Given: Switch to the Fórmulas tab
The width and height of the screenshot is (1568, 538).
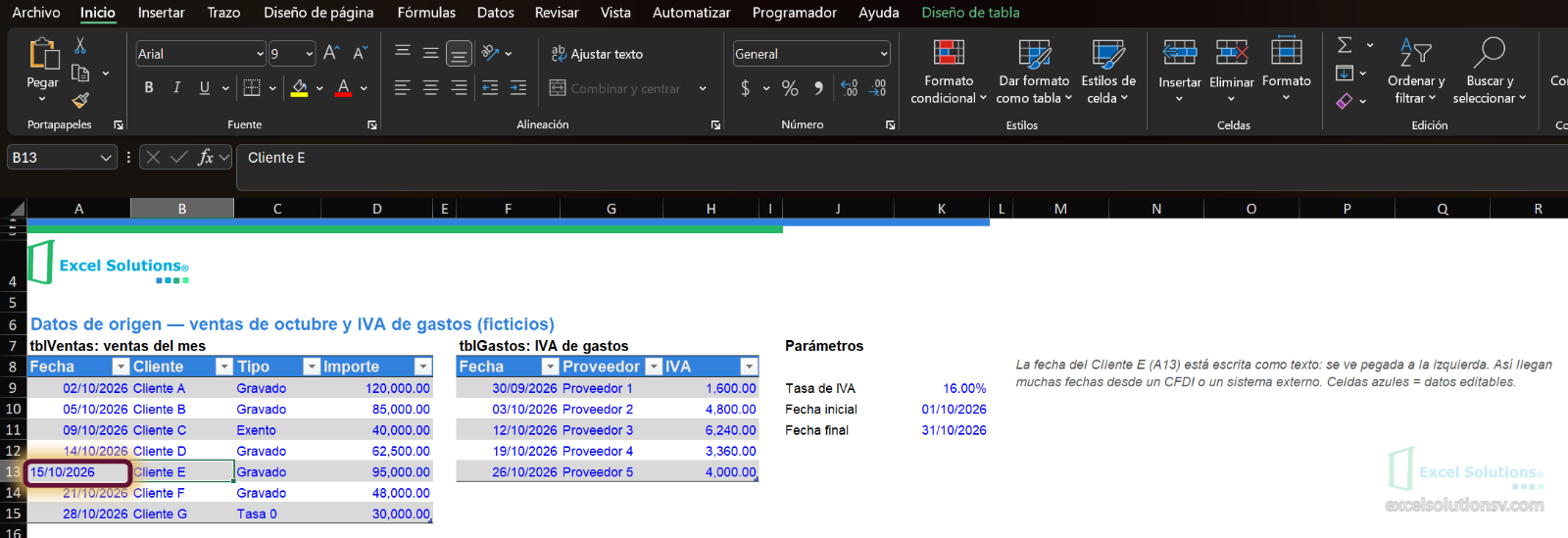Looking at the screenshot, I should point(426,13).
